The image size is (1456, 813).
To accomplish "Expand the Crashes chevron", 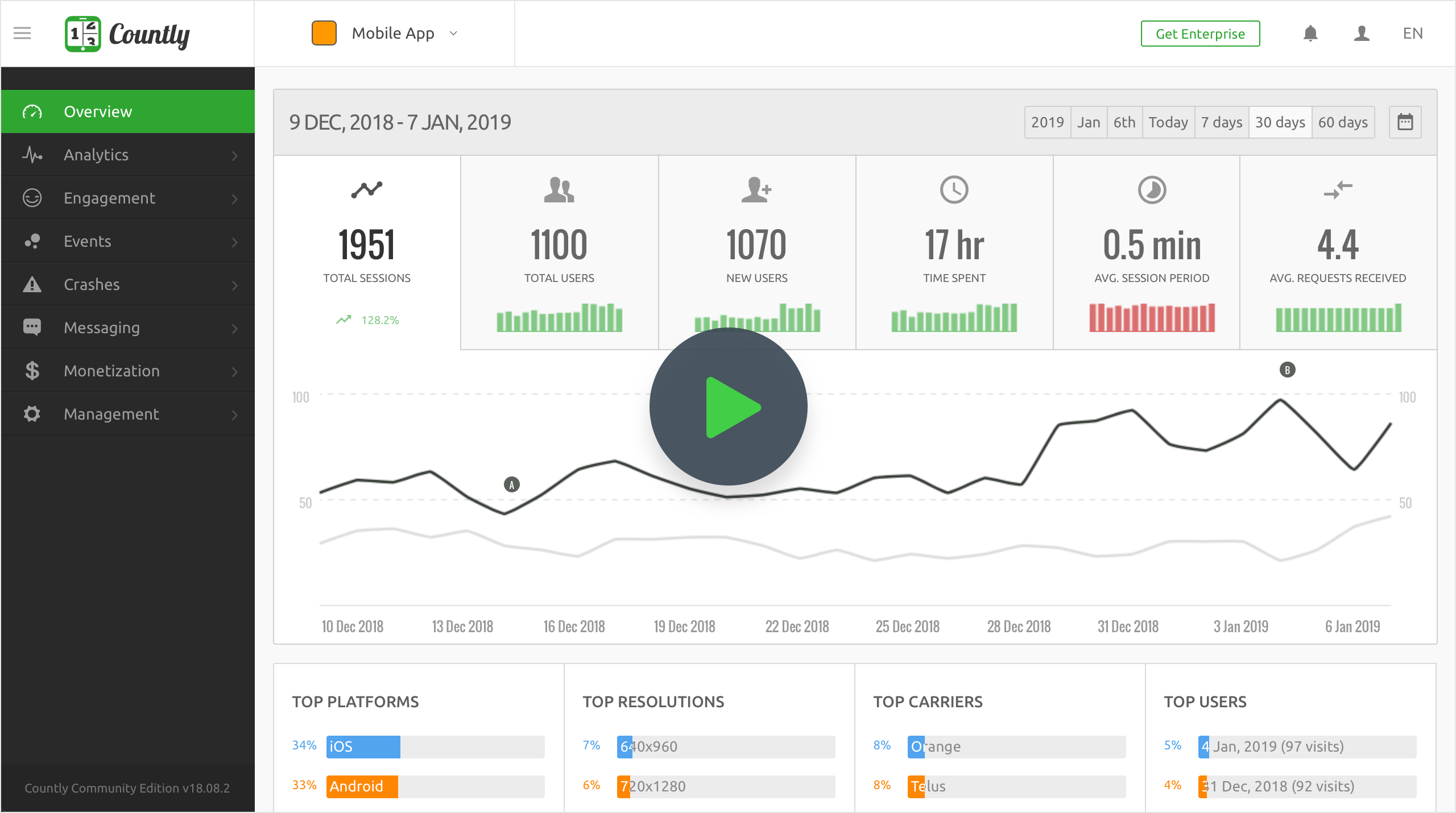I will (x=235, y=285).
